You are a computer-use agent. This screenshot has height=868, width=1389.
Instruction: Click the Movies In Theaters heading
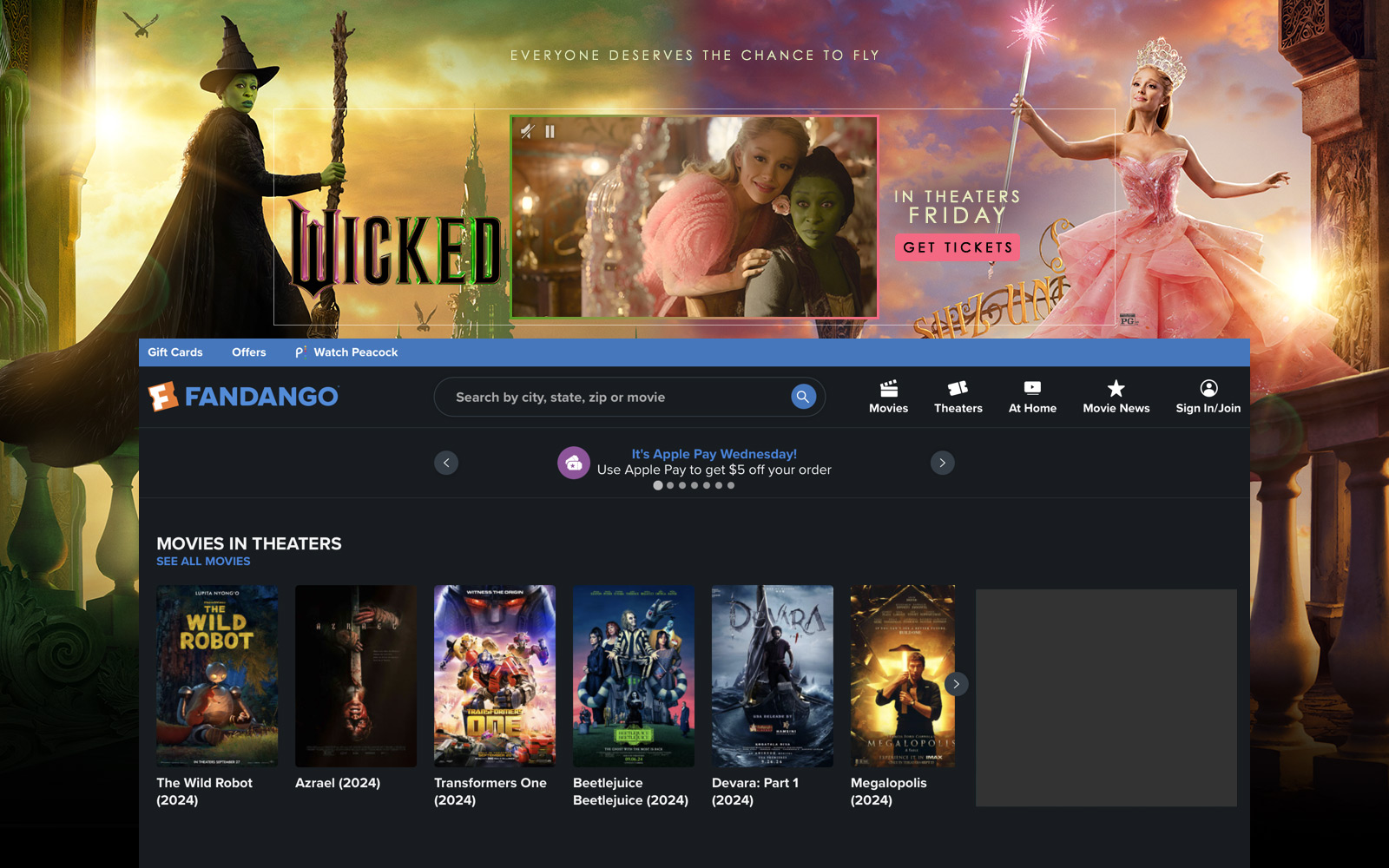(x=249, y=543)
